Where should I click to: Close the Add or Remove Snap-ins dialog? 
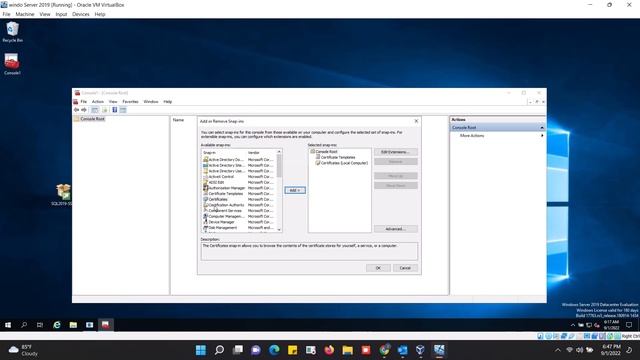[x=416, y=121]
